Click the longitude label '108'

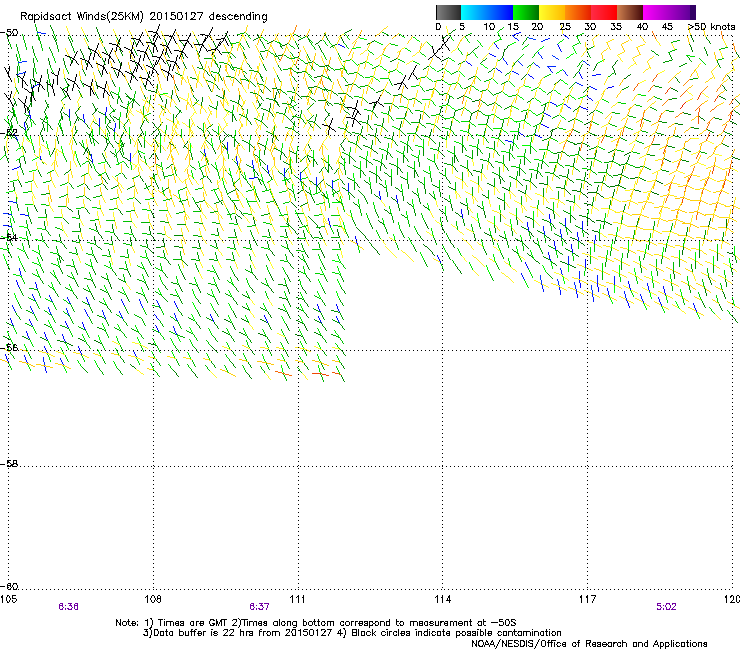click(153, 599)
